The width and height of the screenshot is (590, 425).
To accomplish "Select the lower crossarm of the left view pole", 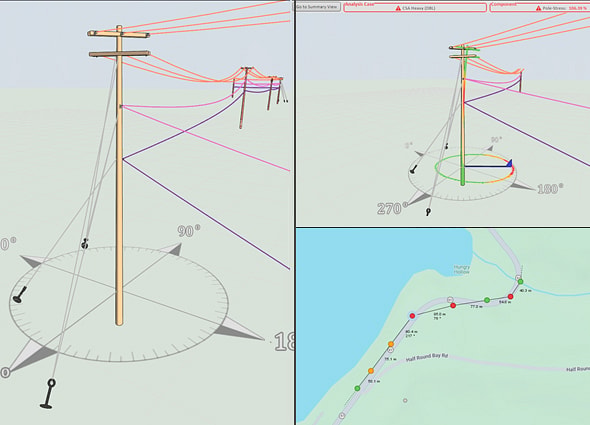I will (120, 54).
